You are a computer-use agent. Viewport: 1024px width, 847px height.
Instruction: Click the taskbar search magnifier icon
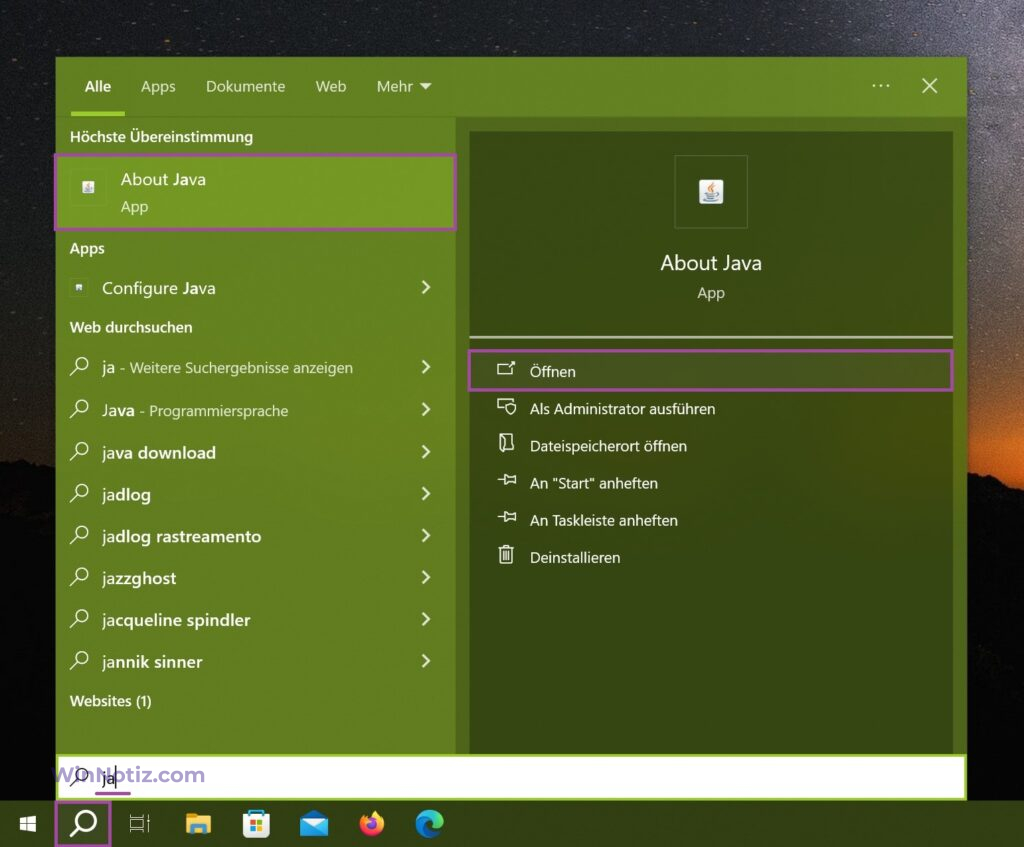click(84, 824)
